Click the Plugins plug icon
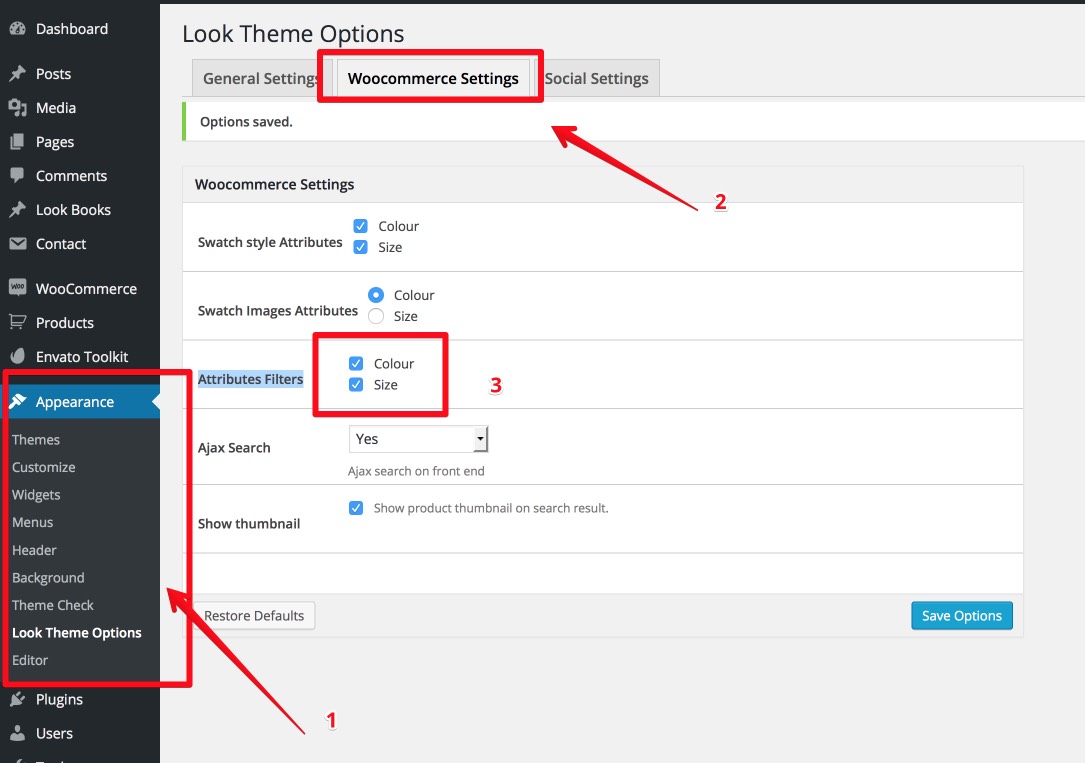 coord(17,699)
